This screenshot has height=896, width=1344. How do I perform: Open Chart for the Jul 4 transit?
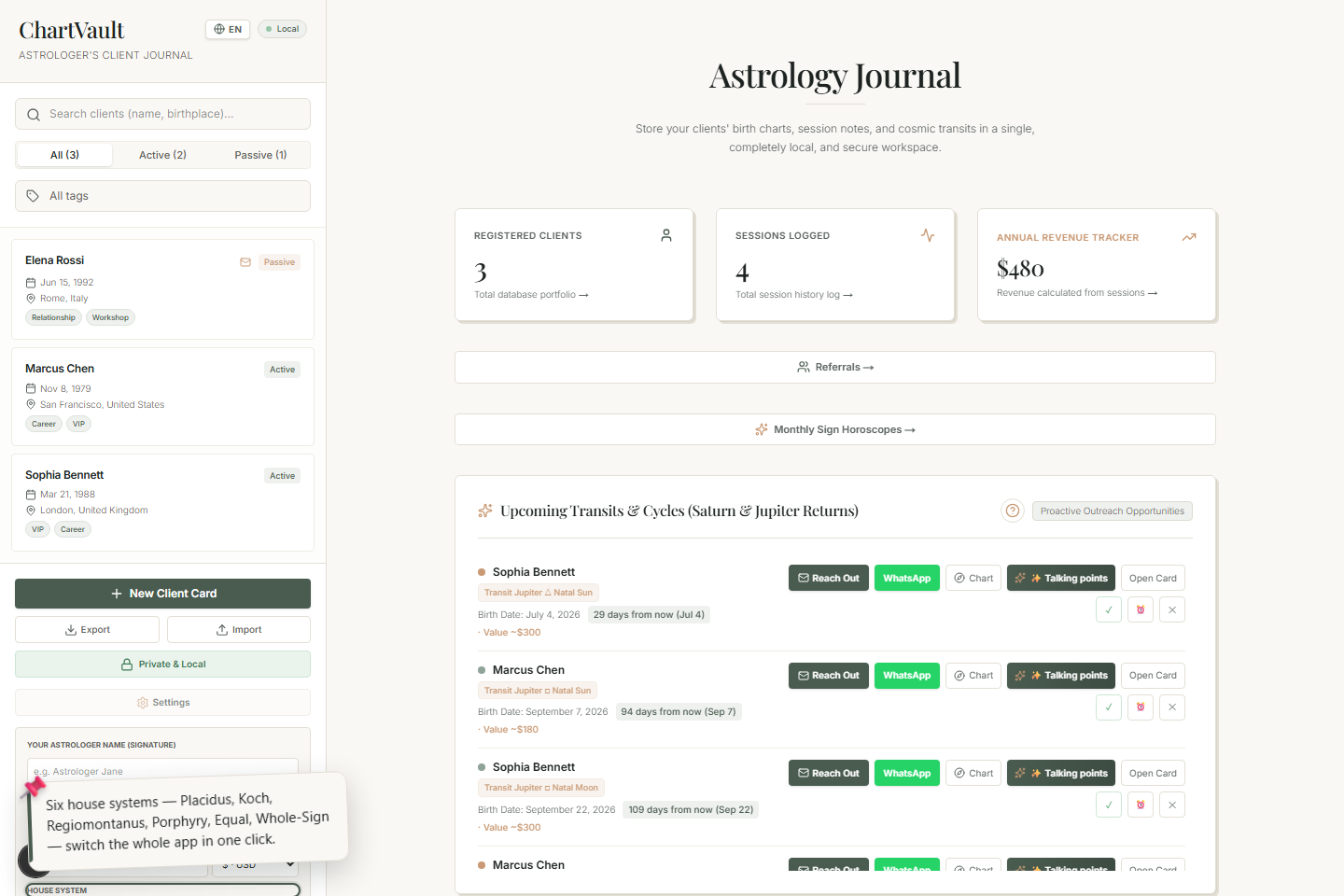coord(973,578)
